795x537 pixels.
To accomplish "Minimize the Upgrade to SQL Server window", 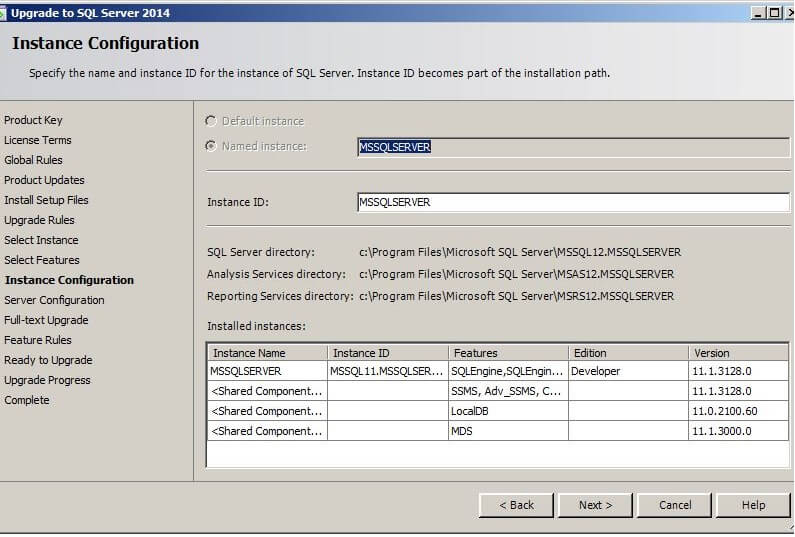I will tap(760, 12).
